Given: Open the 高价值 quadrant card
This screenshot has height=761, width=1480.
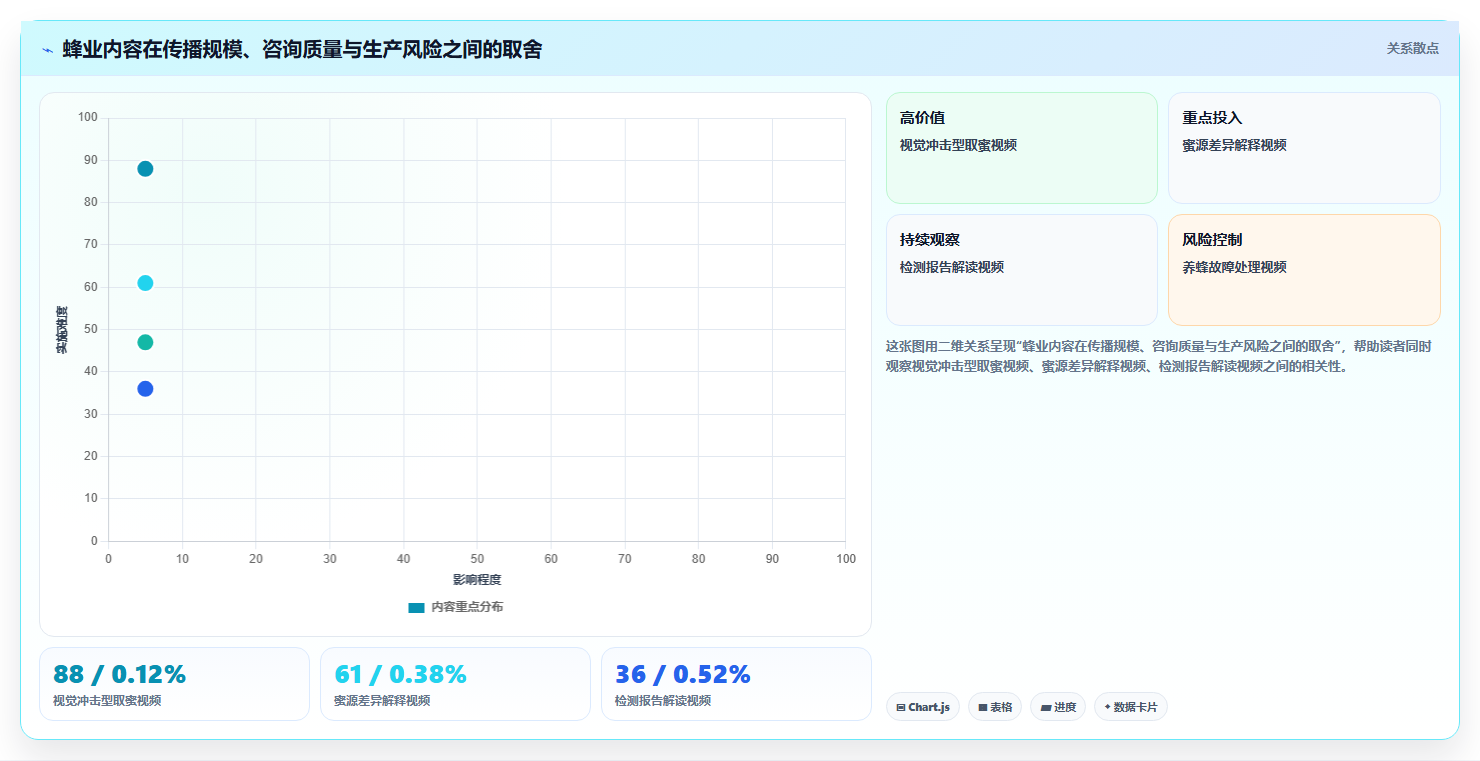Looking at the screenshot, I should (1021, 148).
